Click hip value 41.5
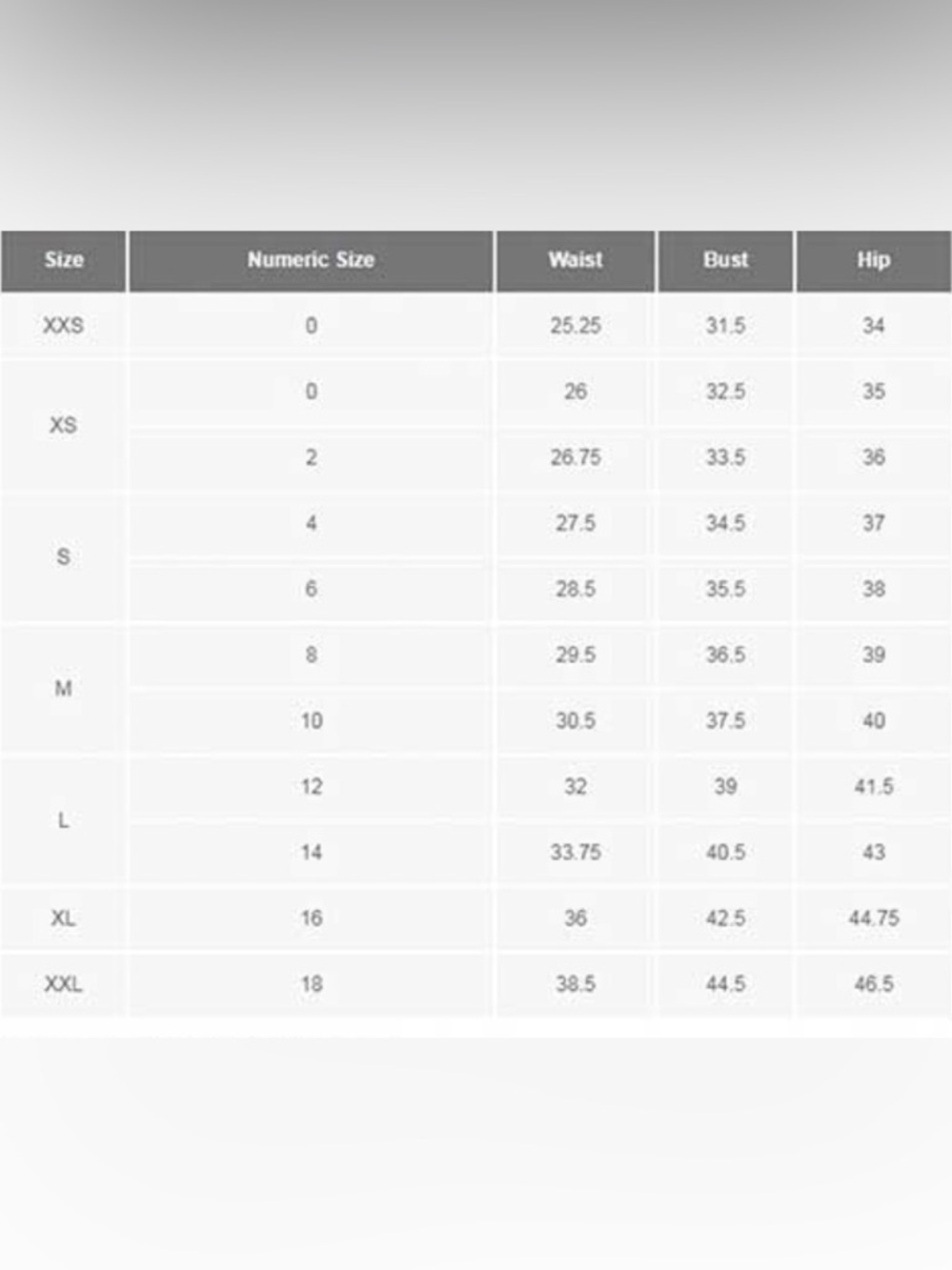 click(x=874, y=787)
